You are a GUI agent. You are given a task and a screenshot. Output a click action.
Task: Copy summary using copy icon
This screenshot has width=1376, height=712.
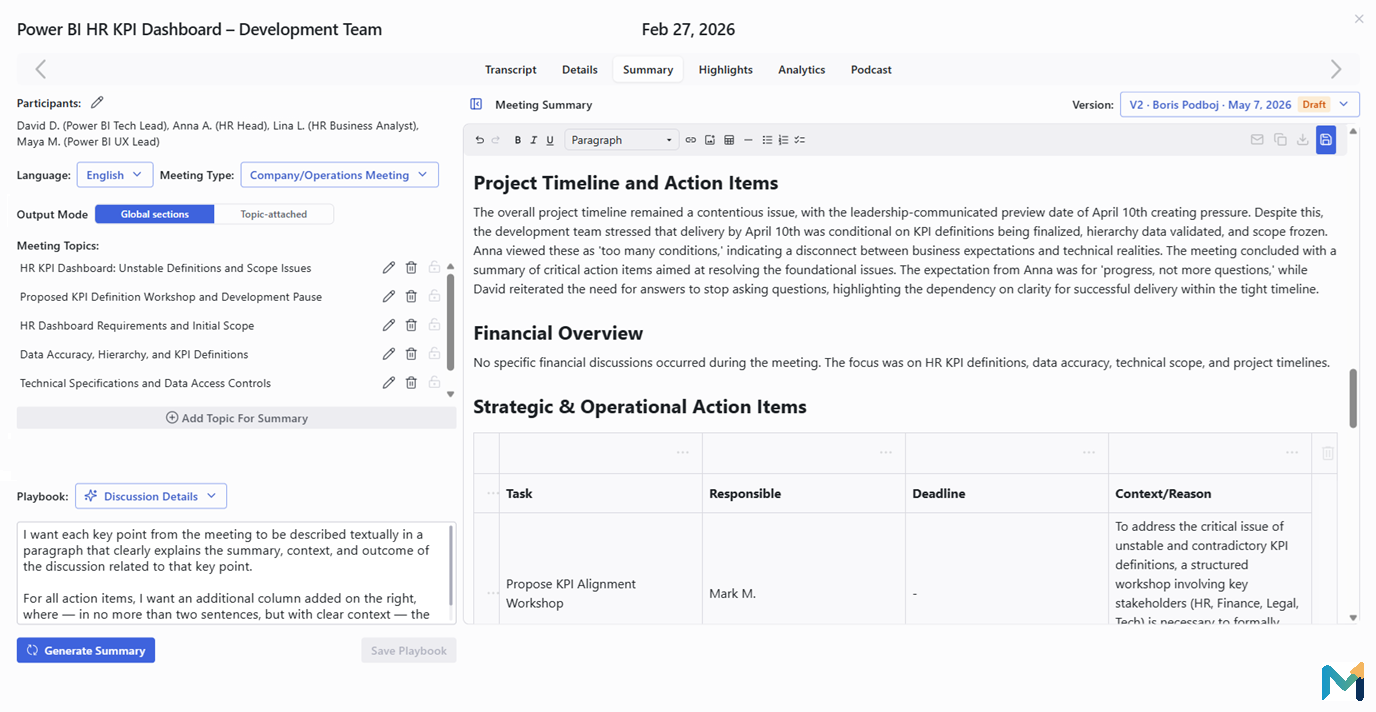coord(1280,140)
